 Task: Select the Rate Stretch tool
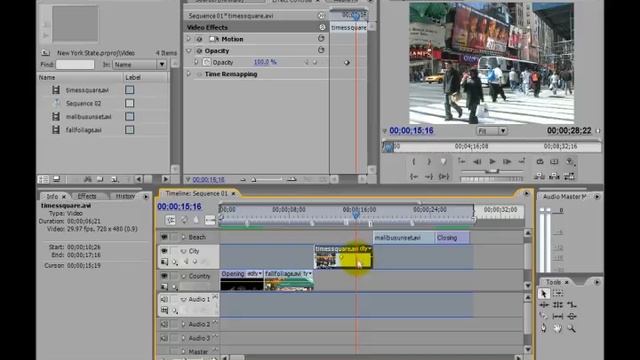click(572, 304)
